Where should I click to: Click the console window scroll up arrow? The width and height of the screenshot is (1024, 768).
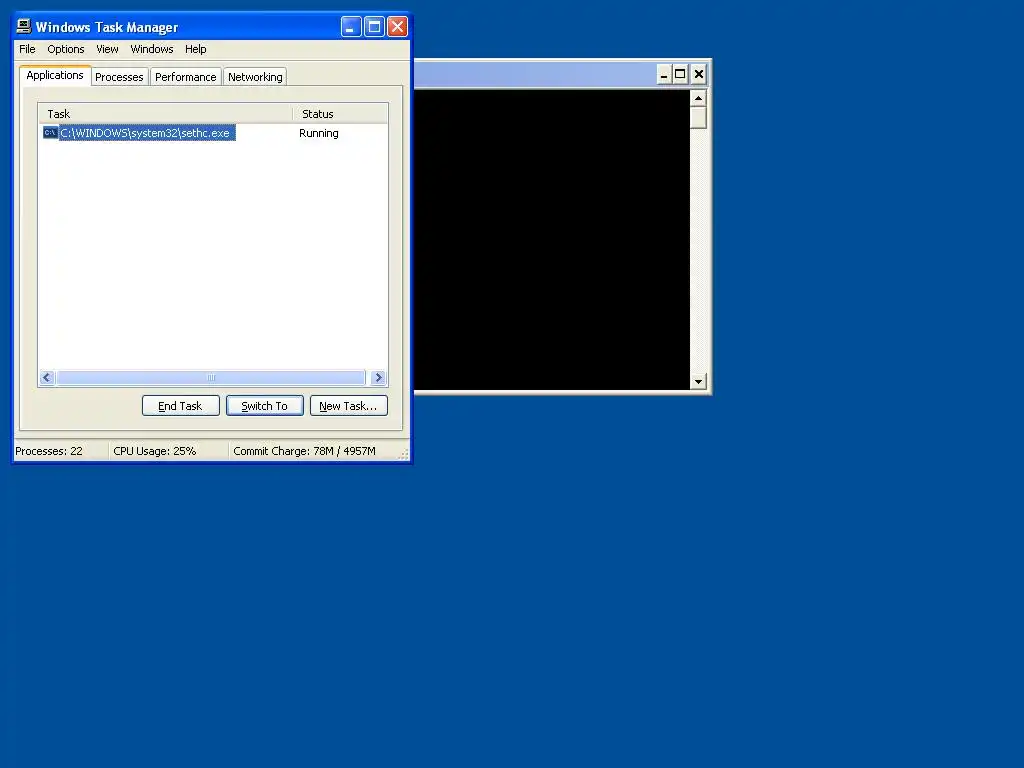pos(698,99)
